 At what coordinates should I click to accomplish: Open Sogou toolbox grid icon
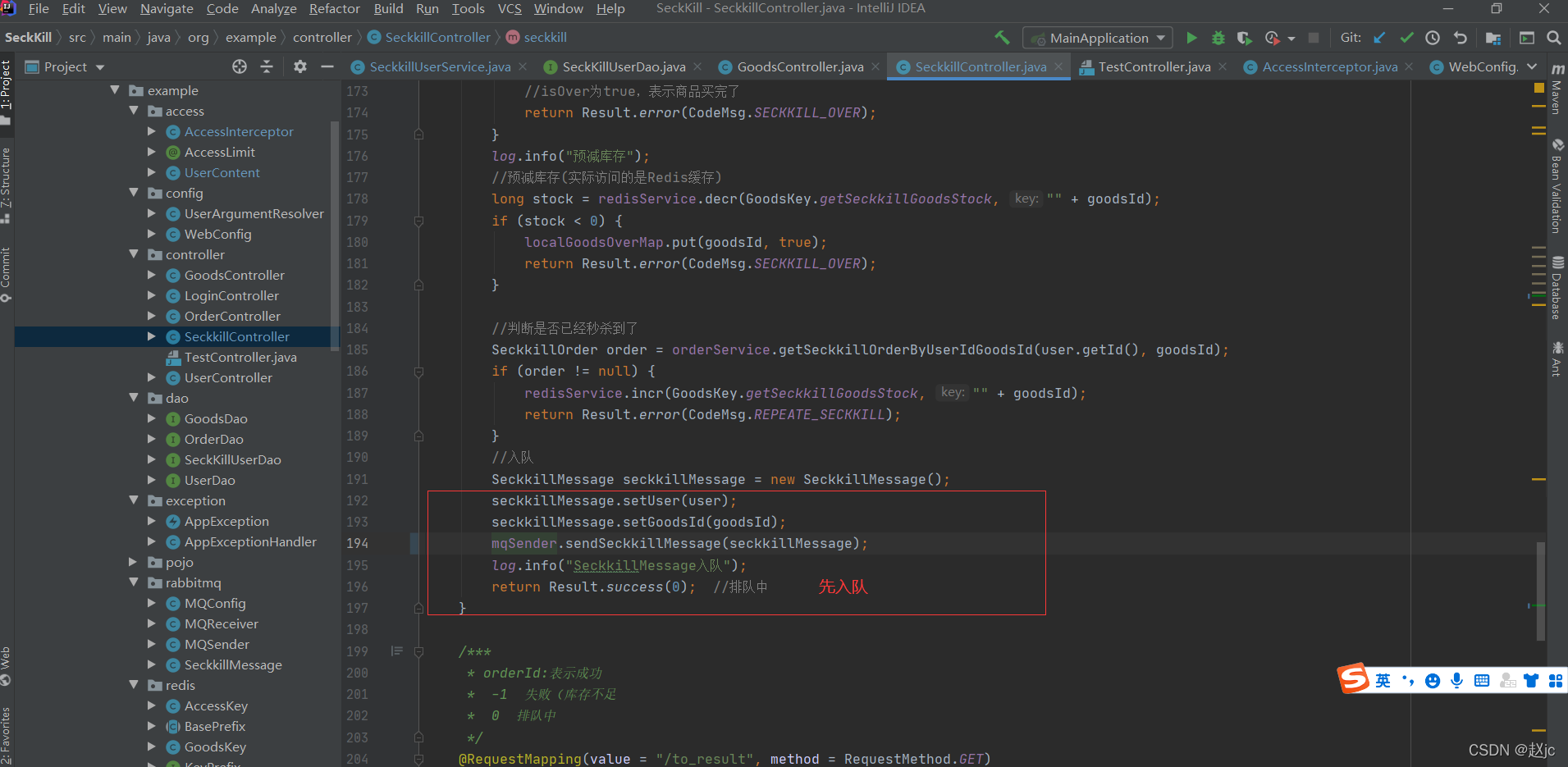click(1556, 681)
